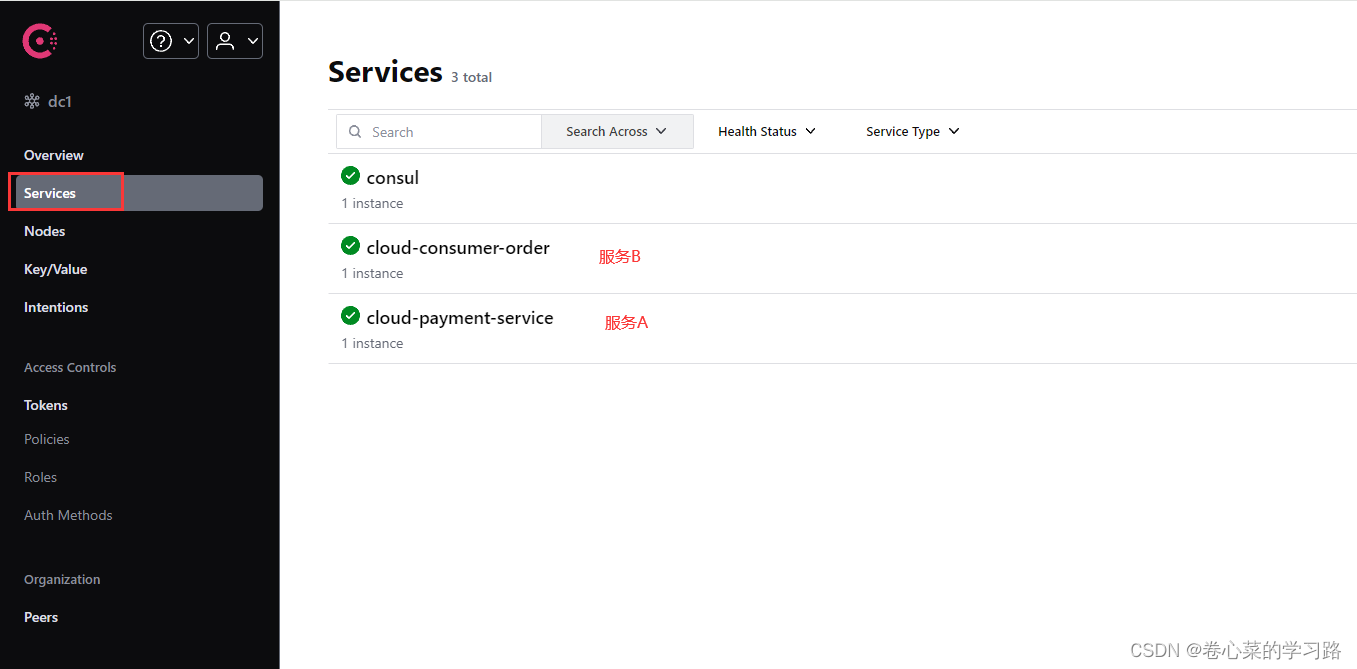Expand the Search Across dropdown
Image resolution: width=1357 pixels, height=669 pixels.
616,131
